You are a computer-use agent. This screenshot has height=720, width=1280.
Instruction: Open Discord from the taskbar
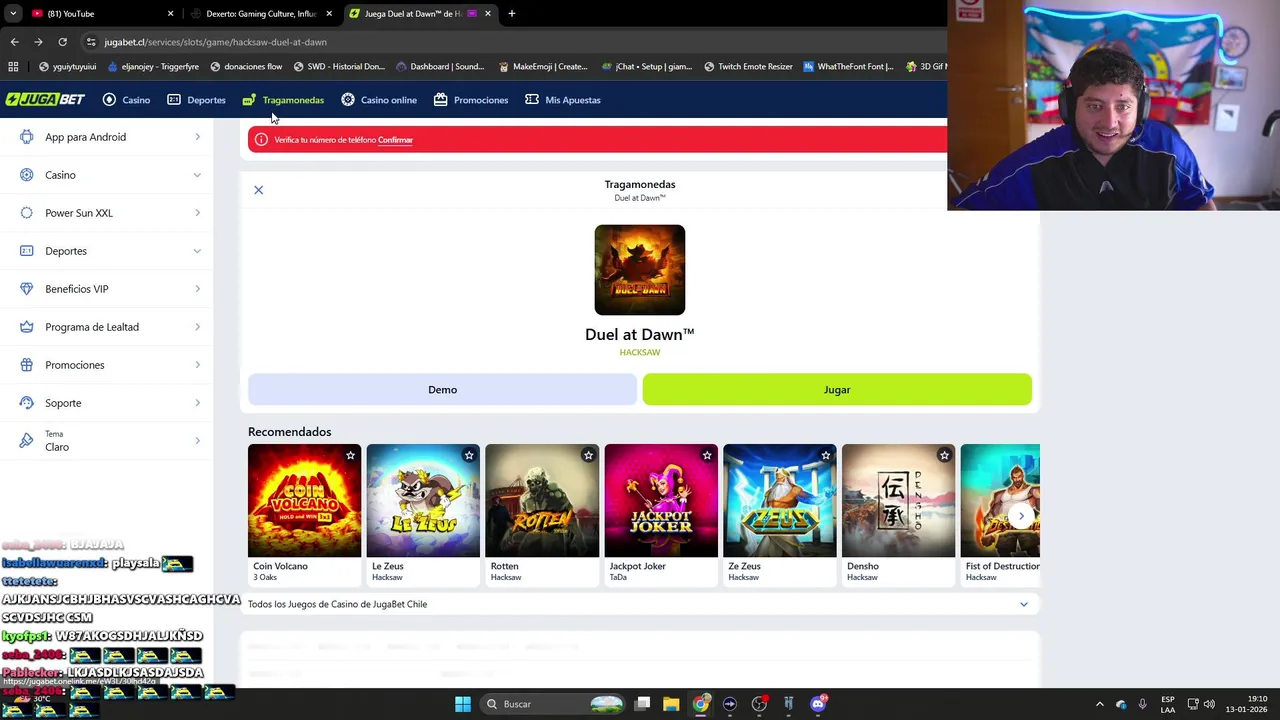tap(818, 704)
